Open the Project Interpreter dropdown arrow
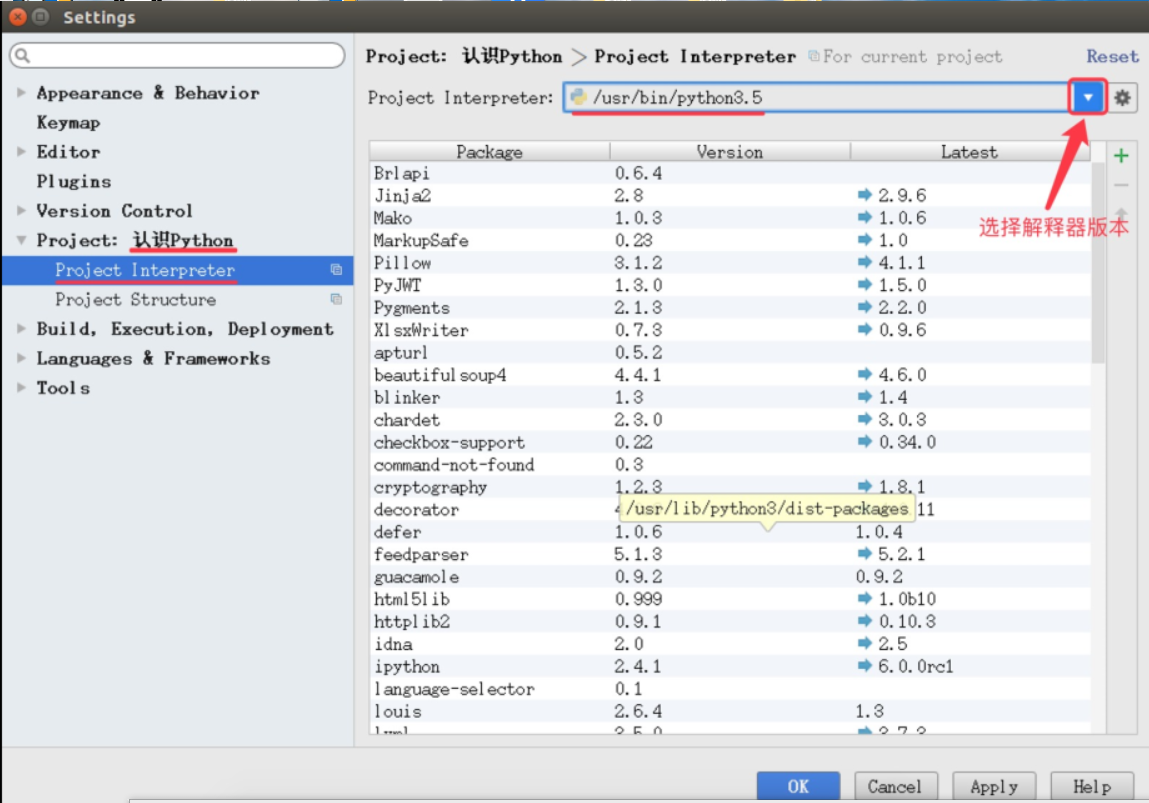 (x=1087, y=97)
